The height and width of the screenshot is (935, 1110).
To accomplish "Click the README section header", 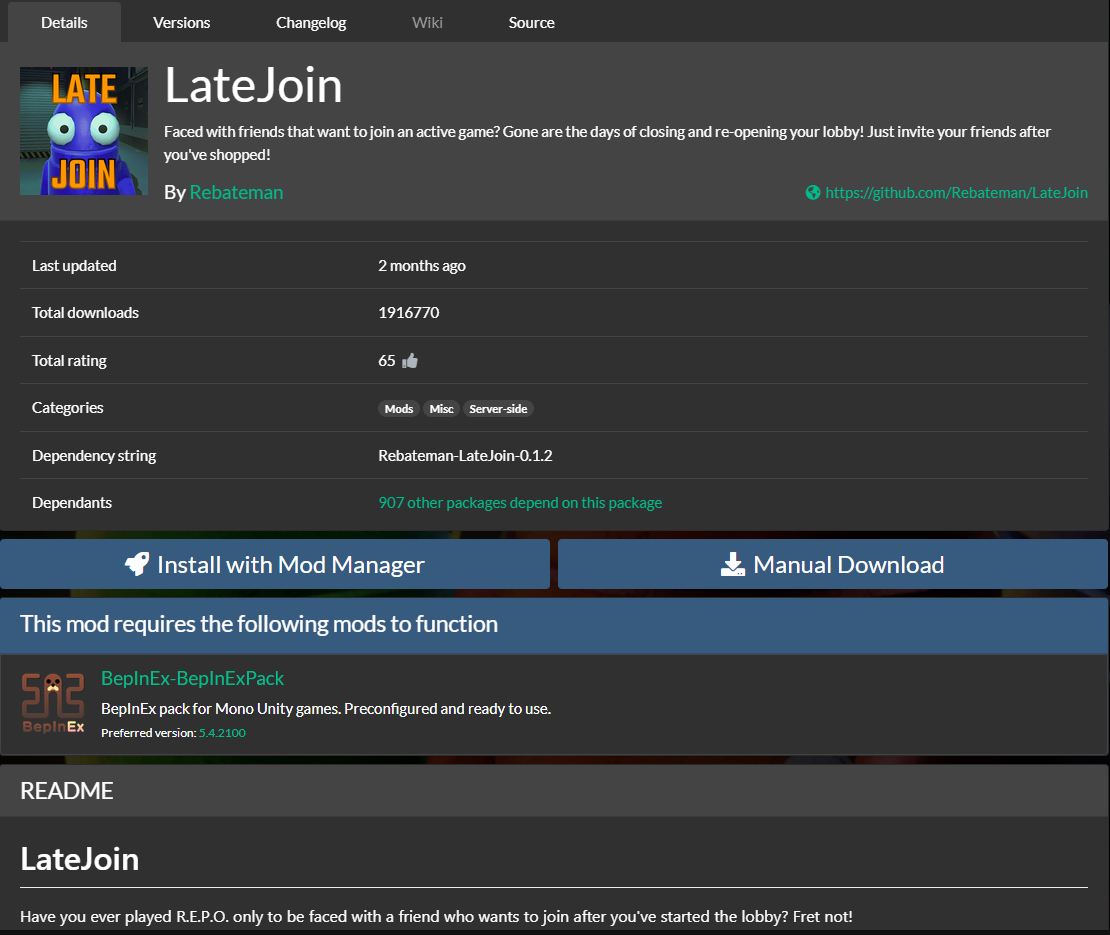I will [554, 791].
